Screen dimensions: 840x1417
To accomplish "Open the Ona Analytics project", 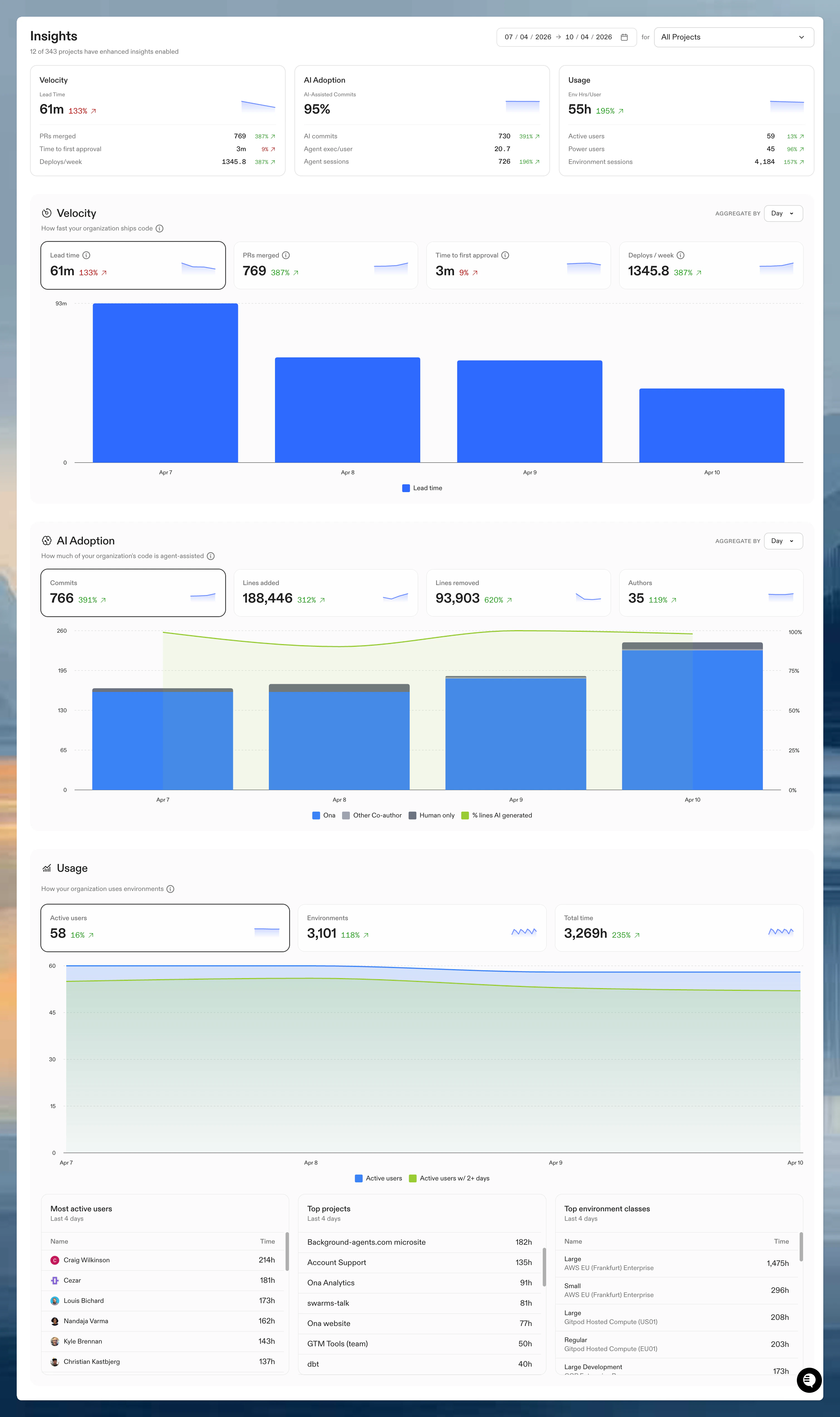I will coord(331,1283).
